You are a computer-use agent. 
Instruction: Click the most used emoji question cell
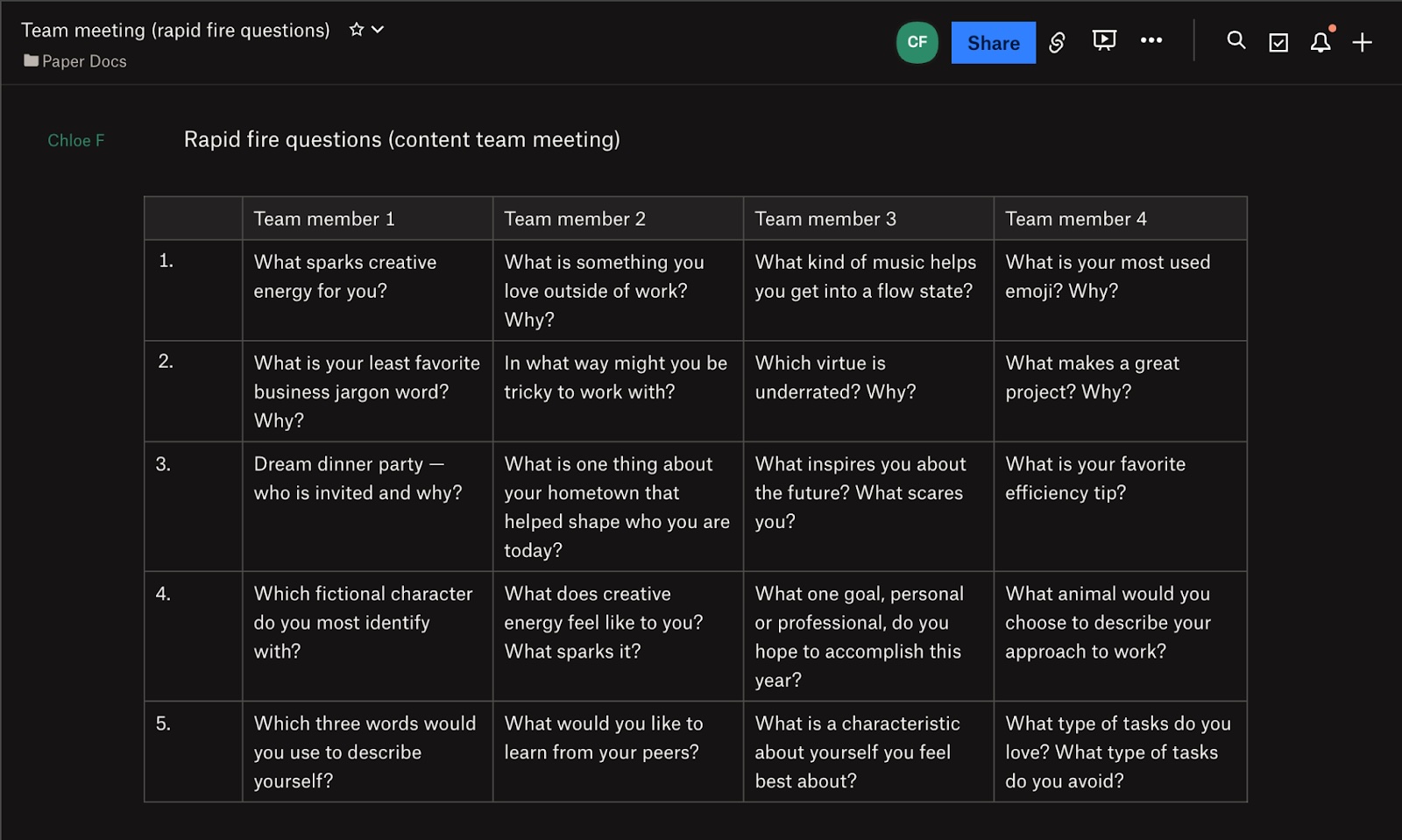1108,276
